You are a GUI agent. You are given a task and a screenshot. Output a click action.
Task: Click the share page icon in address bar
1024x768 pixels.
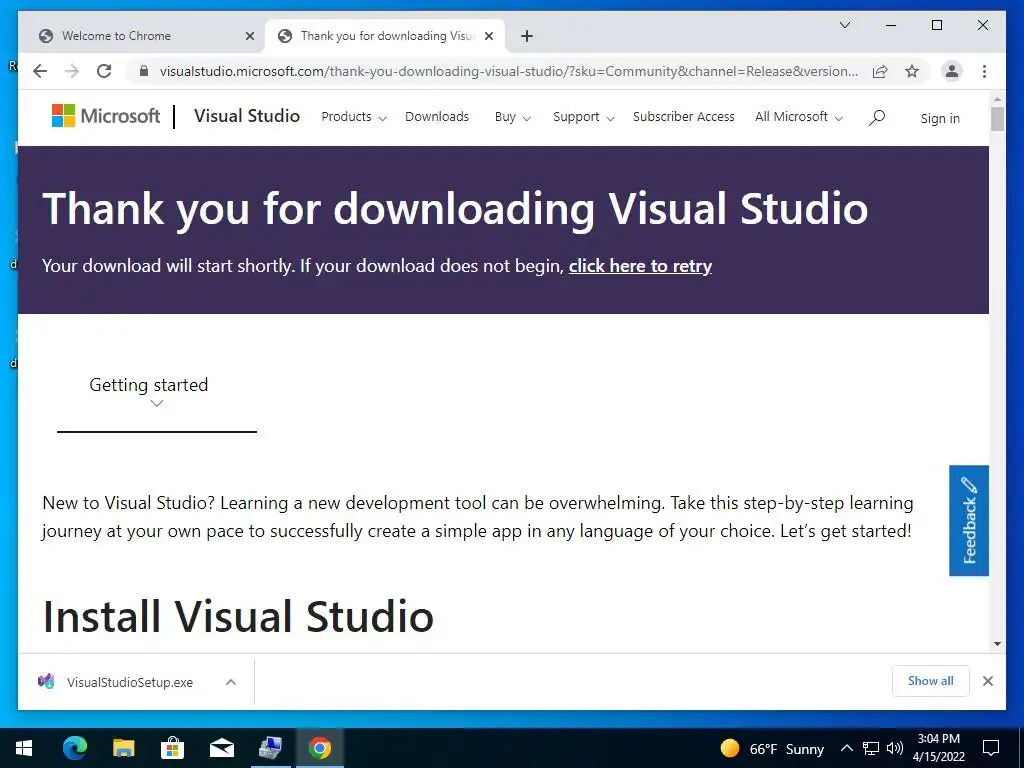point(880,71)
